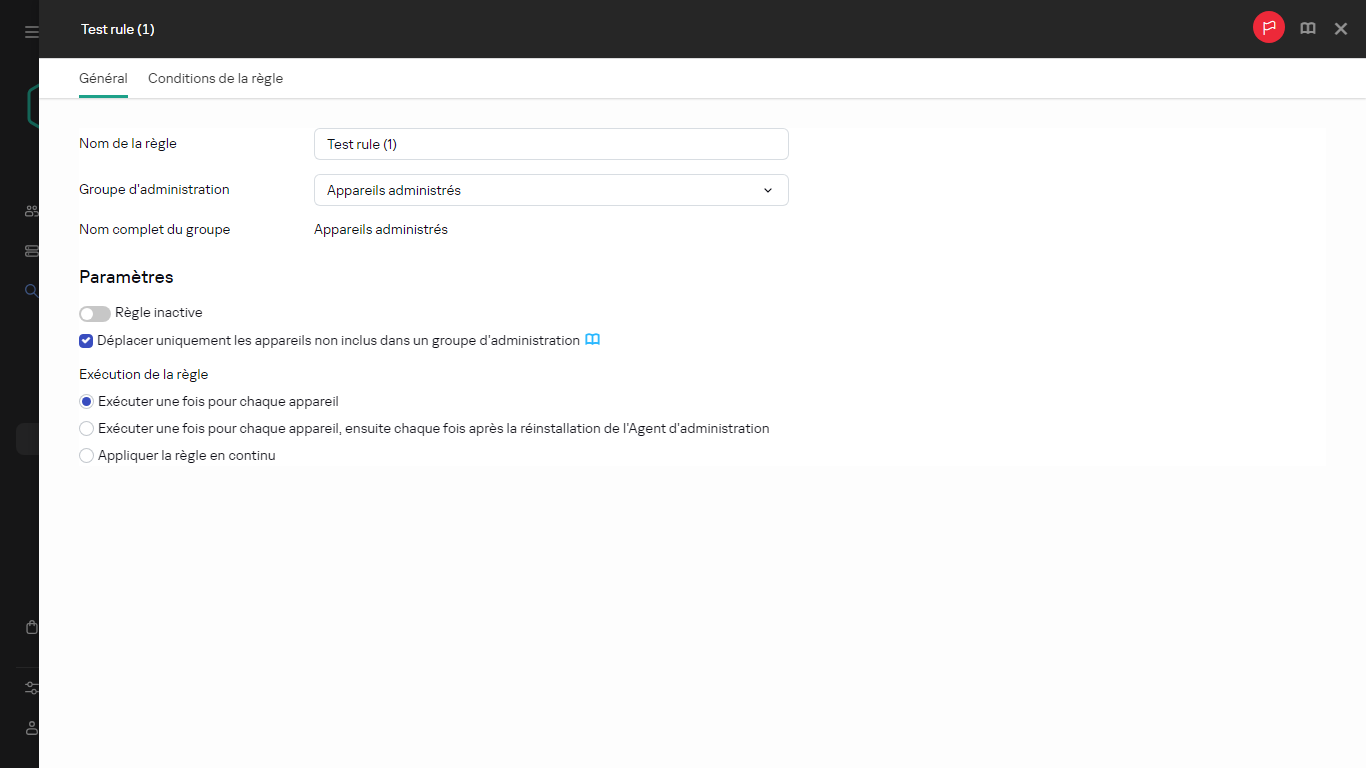Click the red flag notifications icon
This screenshot has width=1366, height=768.
click(1268, 28)
